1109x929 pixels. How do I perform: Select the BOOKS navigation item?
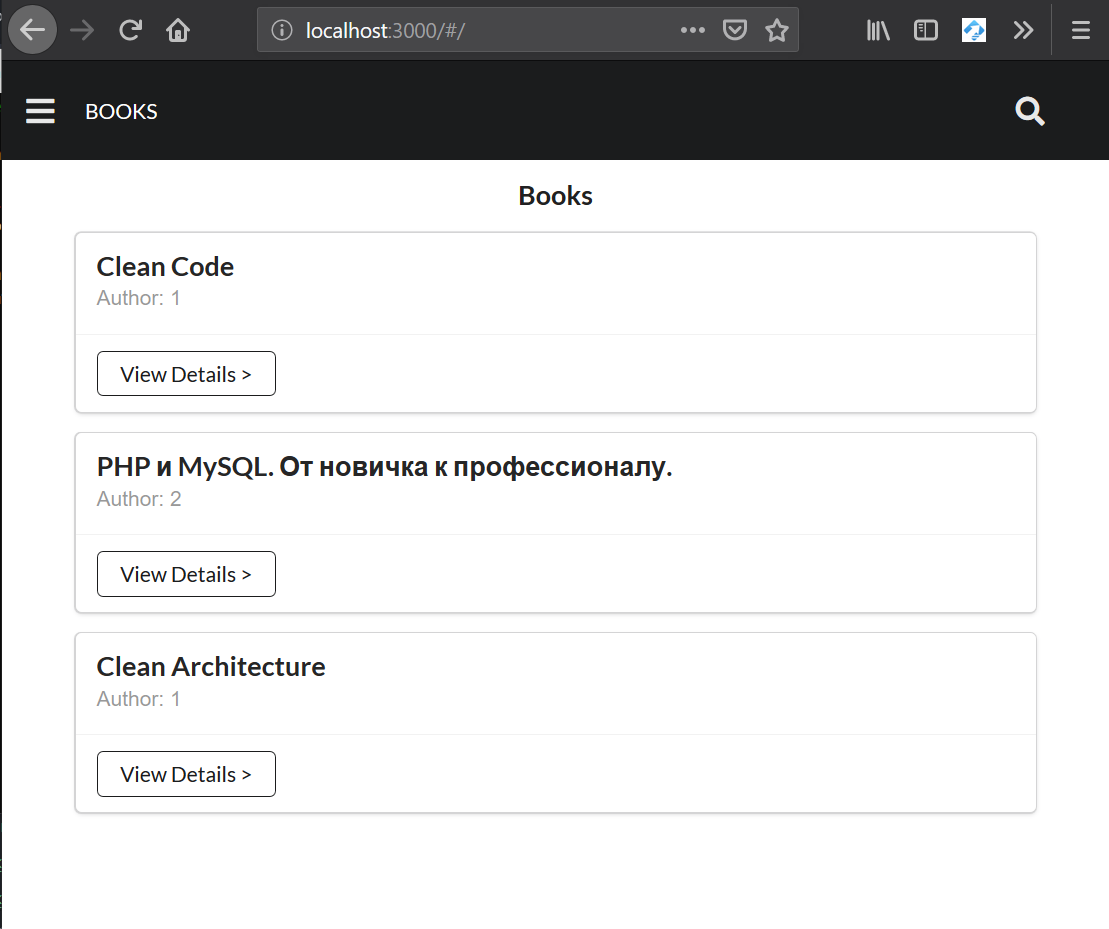pyautogui.click(x=121, y=112)
